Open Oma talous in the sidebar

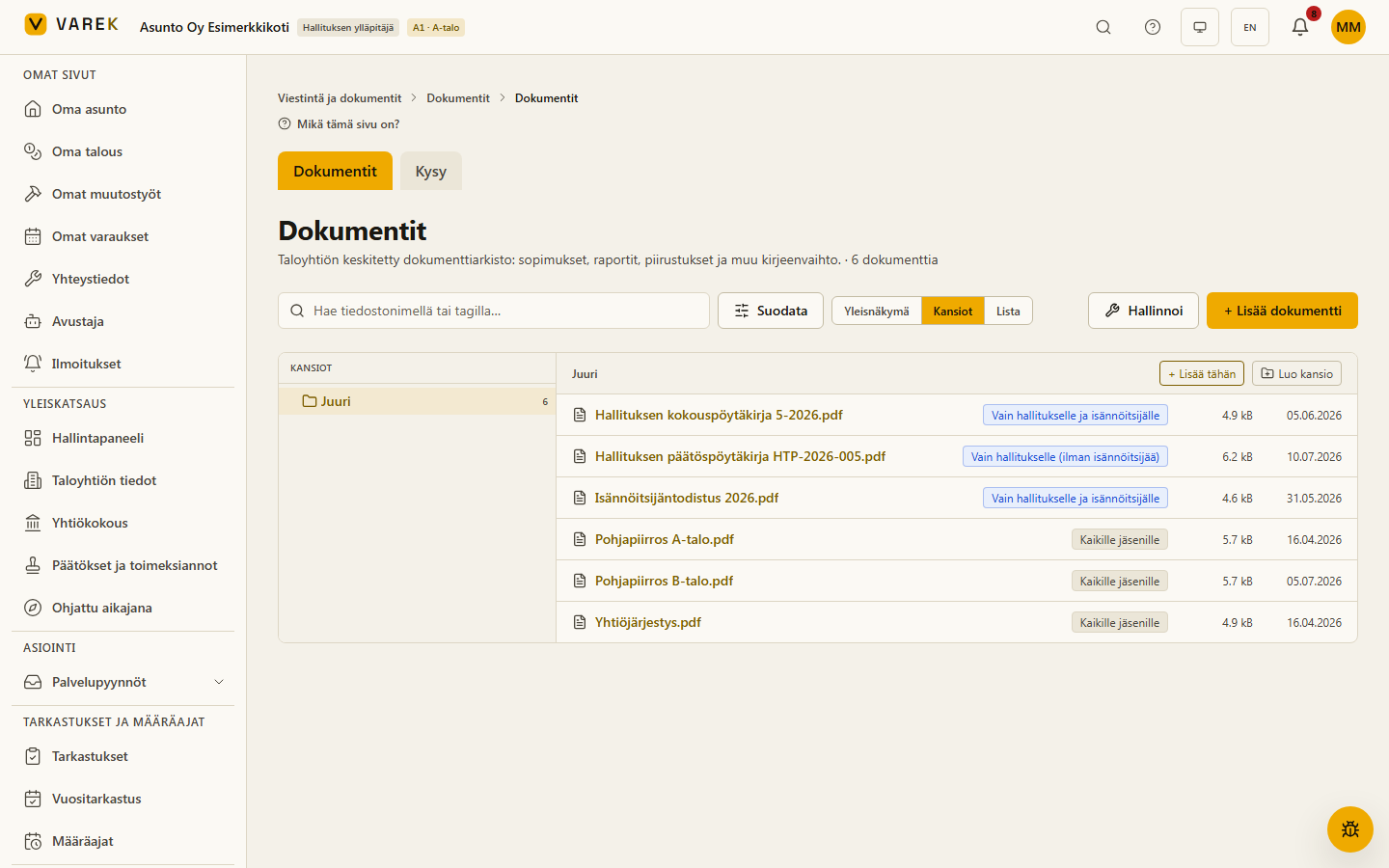(123, 151)
